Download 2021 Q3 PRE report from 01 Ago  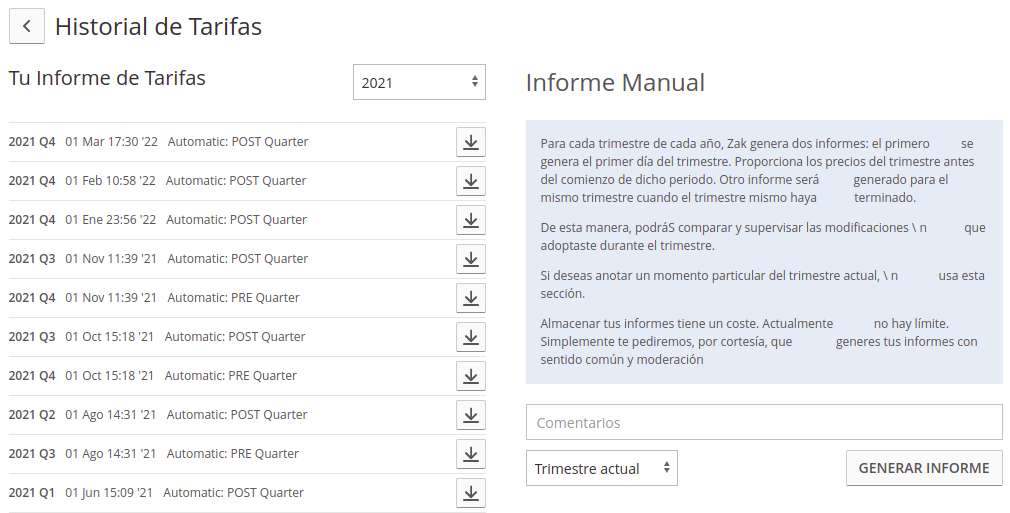coord(471,454)
